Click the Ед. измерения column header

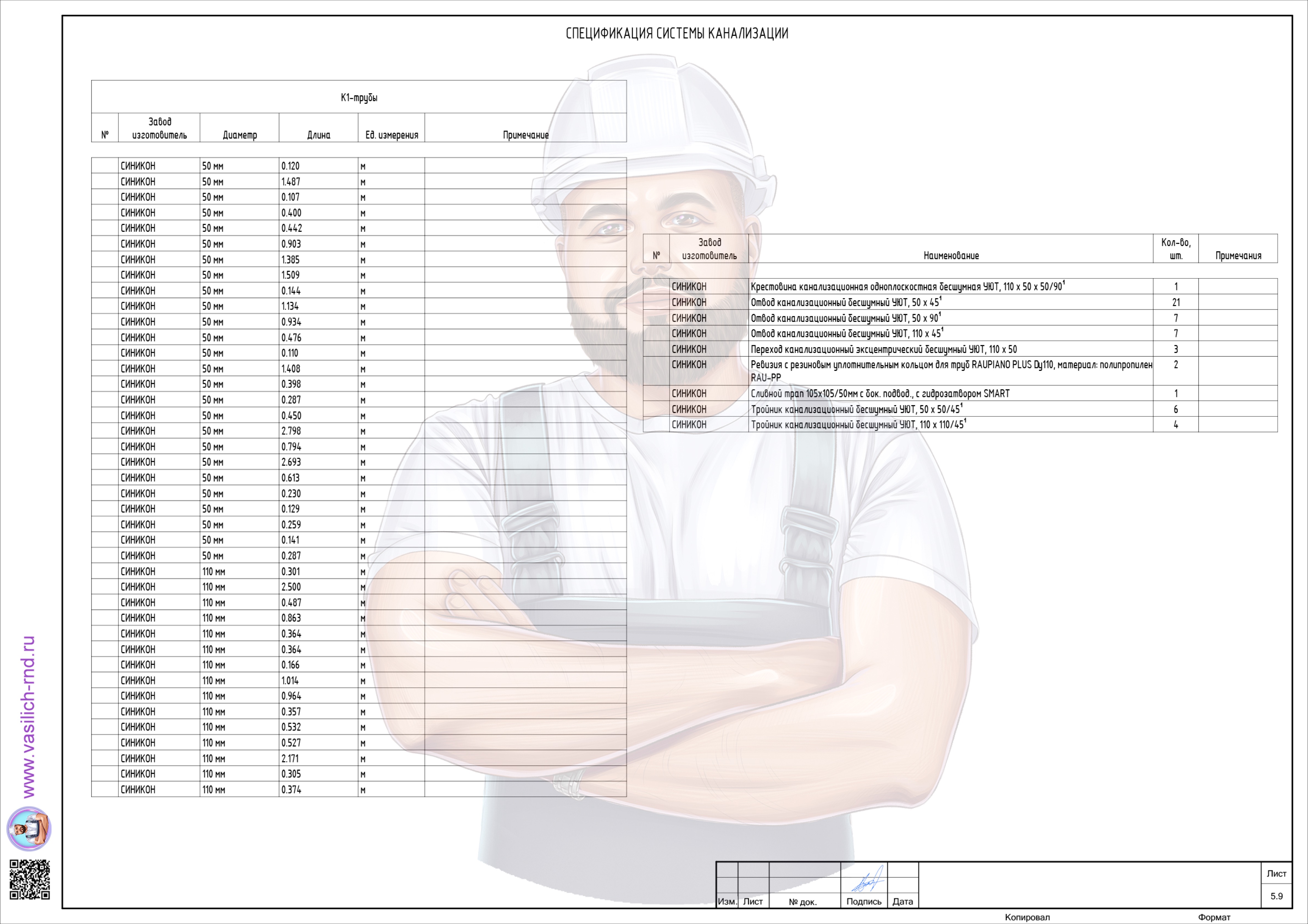(x=391, y=135)
